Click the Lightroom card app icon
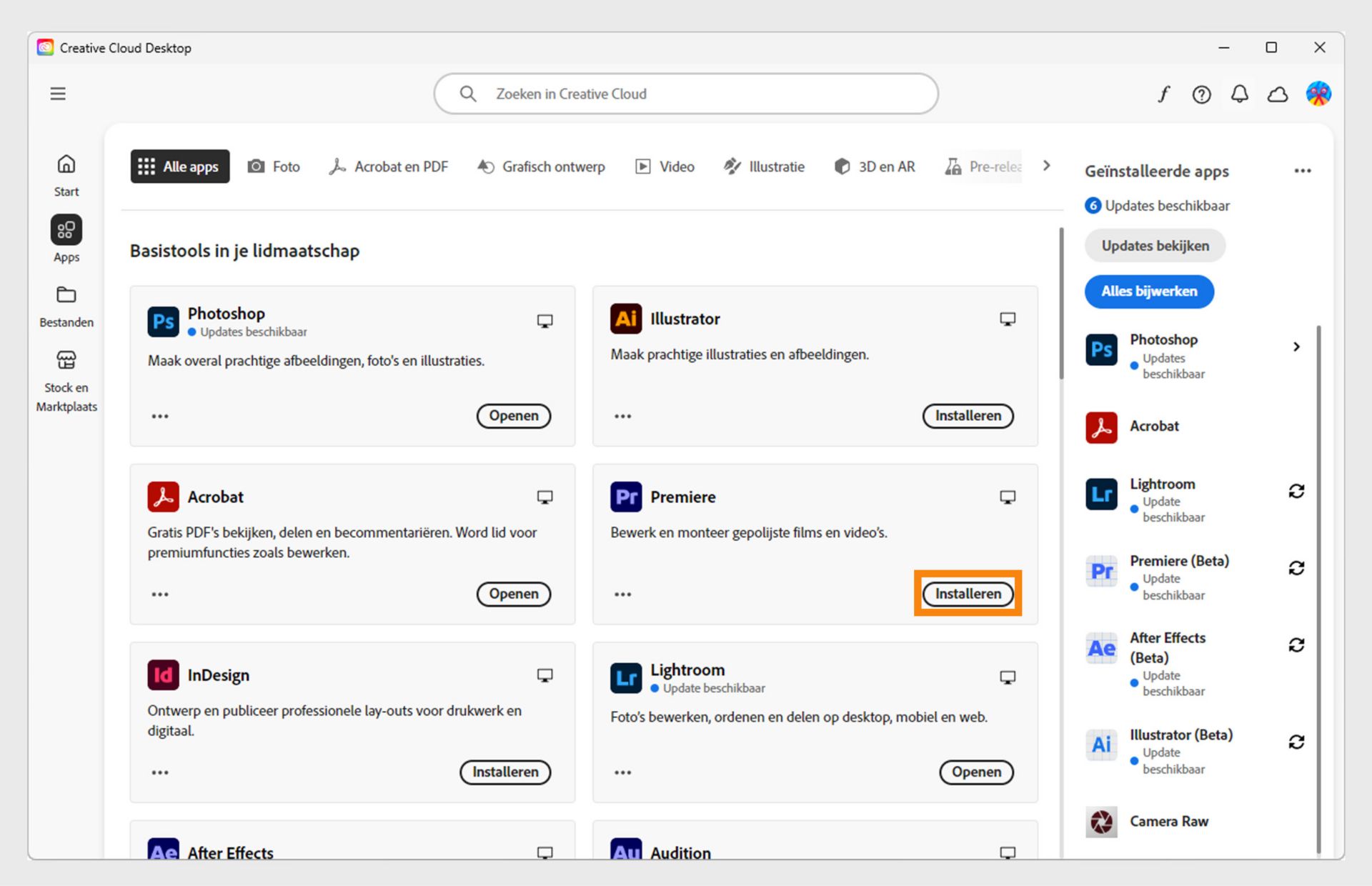The width and height of the screenshot is (1372, 886). [626, 677]
